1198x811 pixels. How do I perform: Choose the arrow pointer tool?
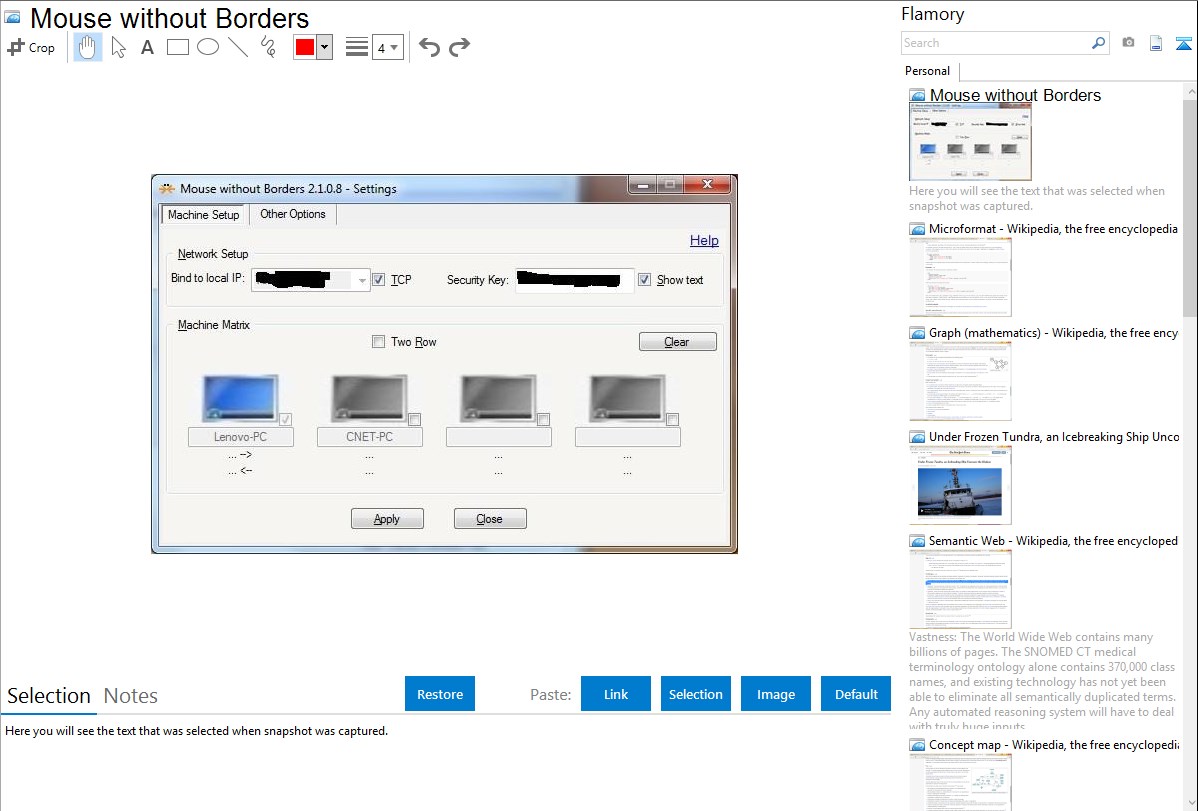pos(118,47)
